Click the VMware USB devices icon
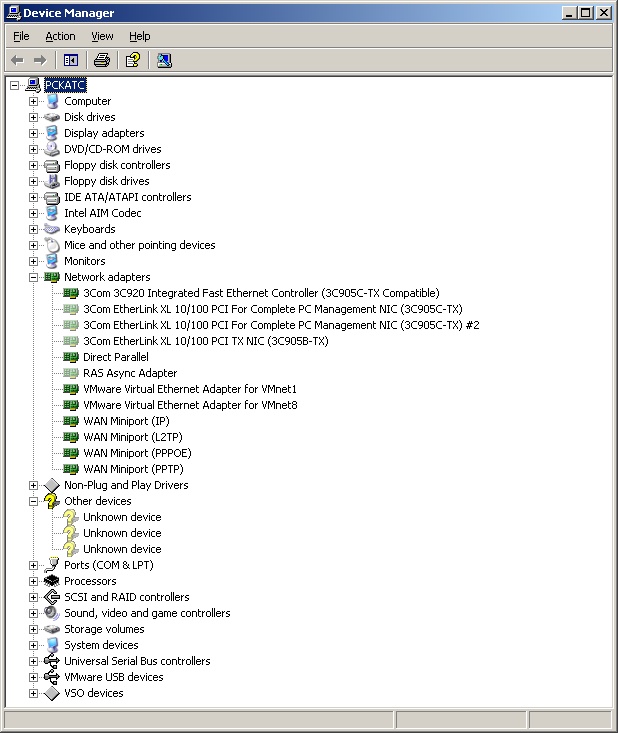618x733 pixels. 52,677
